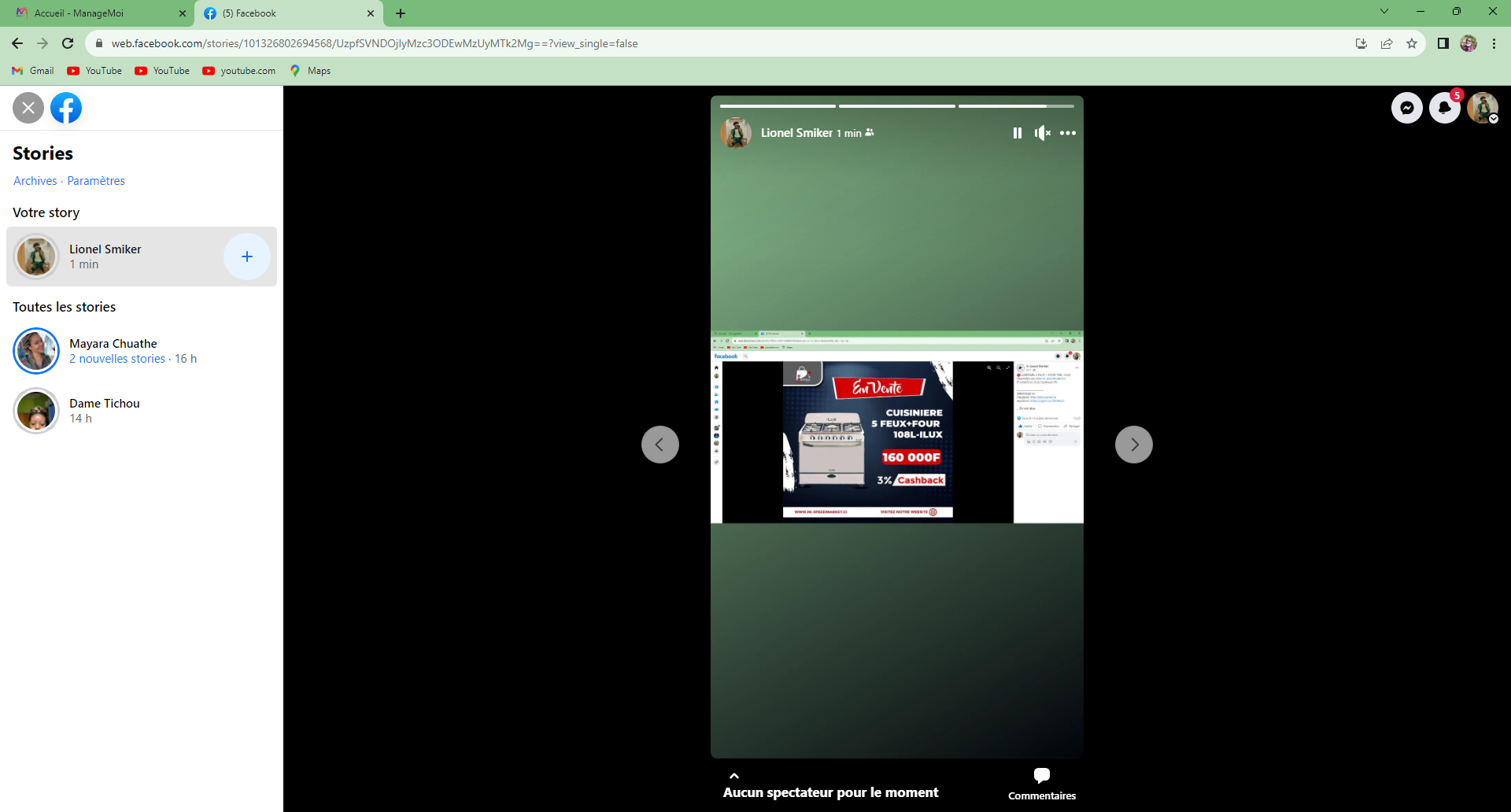Viewport: 1511px width, 812px height.
Task: Open the account profile dropdown
Action: click(1483, 108)
